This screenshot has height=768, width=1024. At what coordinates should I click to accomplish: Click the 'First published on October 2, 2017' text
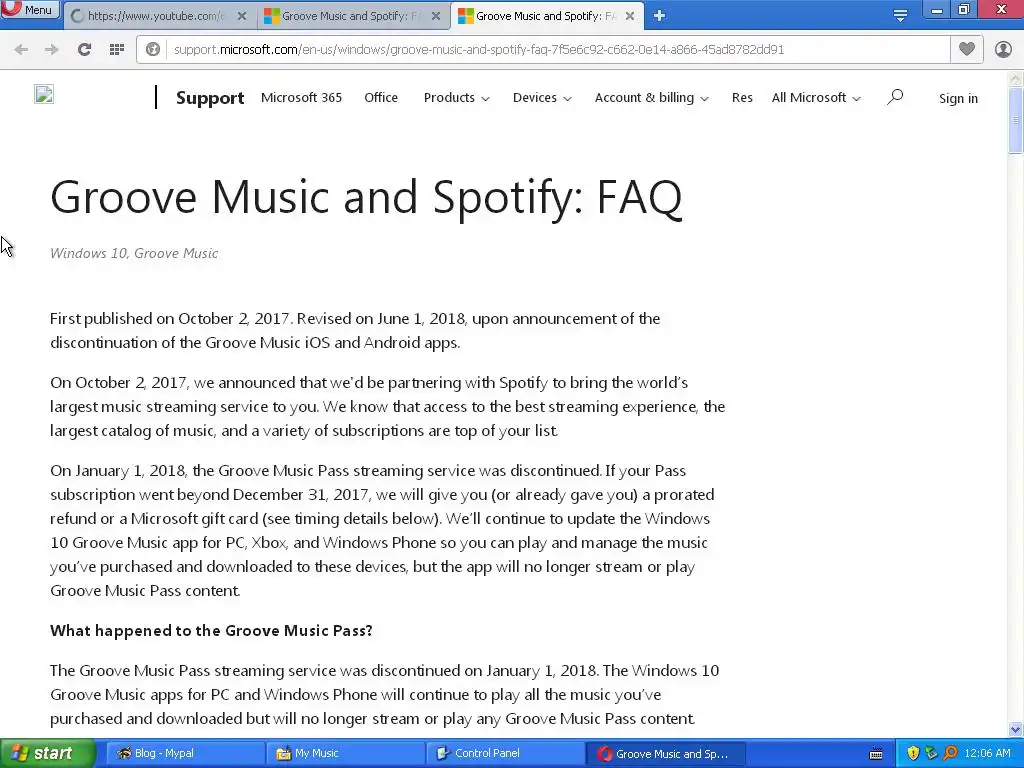[170, 319]
